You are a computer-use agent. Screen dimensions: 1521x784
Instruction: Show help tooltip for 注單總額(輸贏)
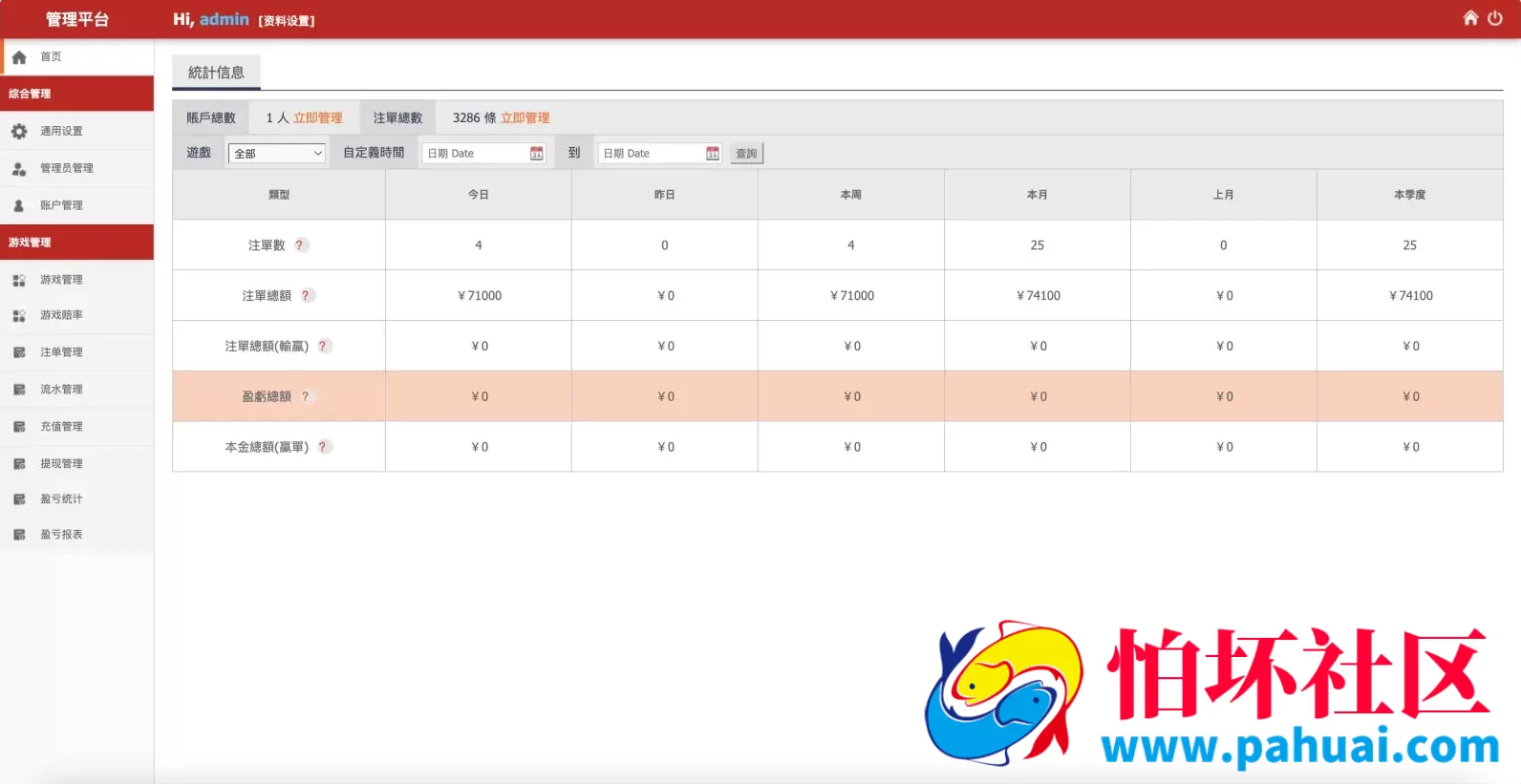tap(324, 347)
